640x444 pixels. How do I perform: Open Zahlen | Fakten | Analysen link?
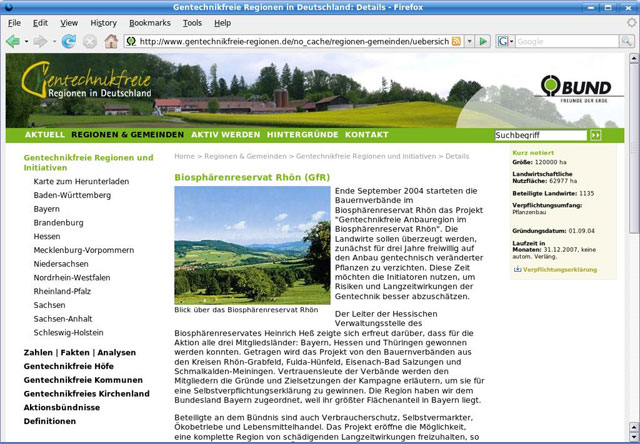[x=80, y=353]
